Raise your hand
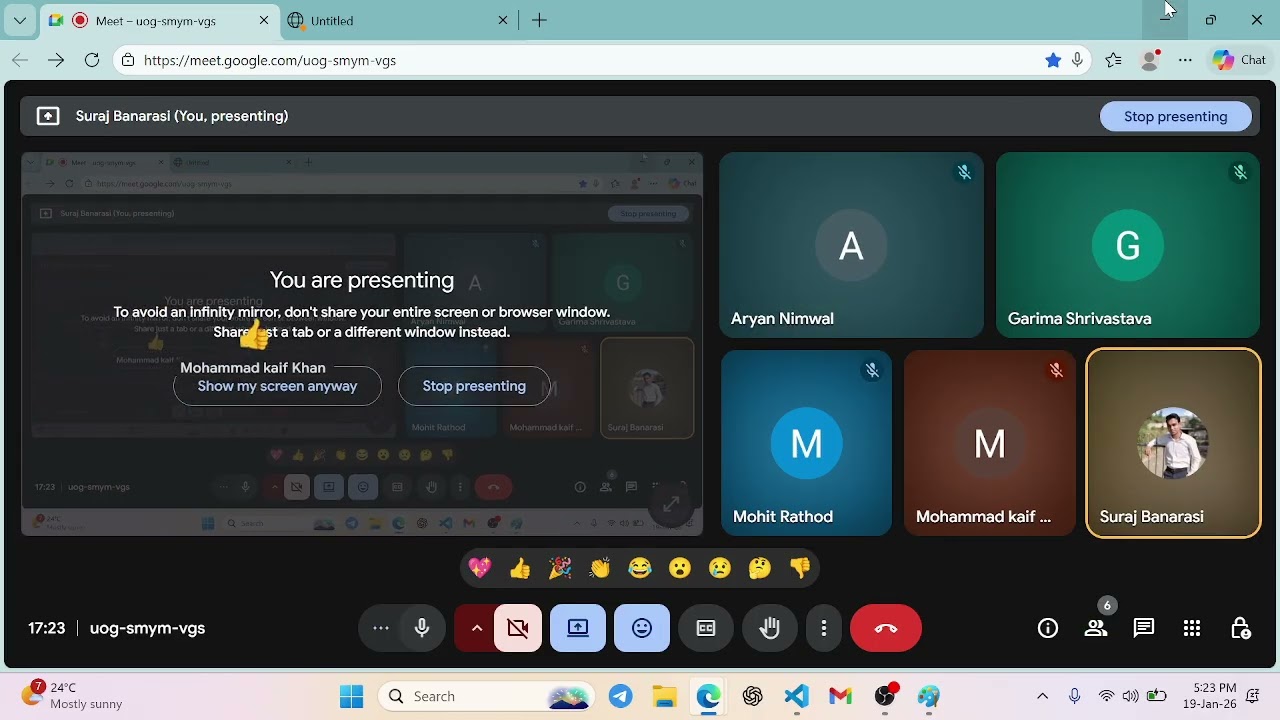This screenshot has height=720, width=1280. (770, 628)
